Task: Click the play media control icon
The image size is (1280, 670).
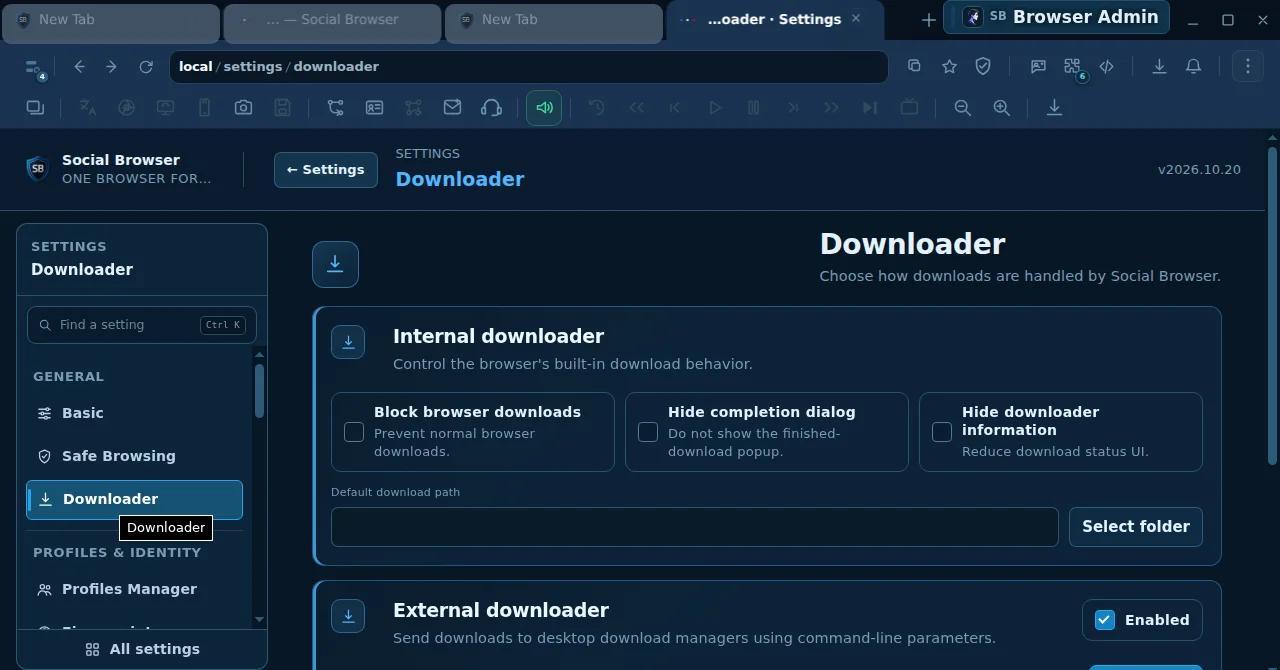Action: click(x=715, y=108)
